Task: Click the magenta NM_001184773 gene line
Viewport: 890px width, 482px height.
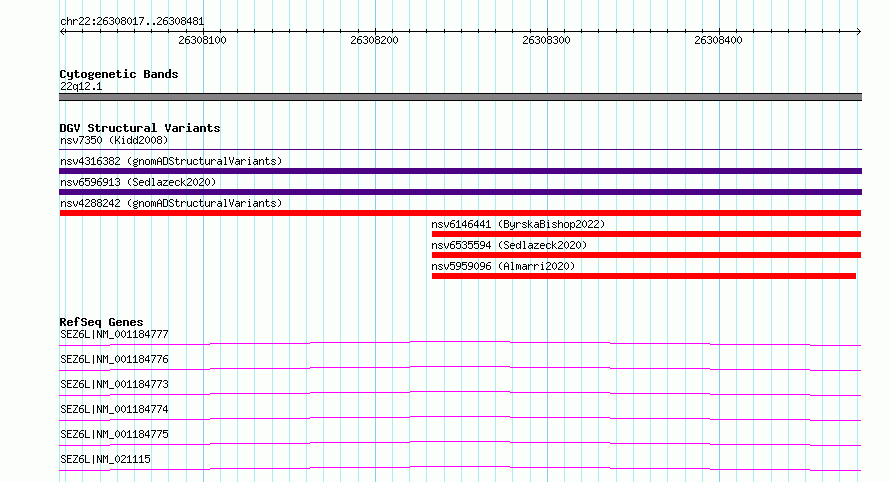Action: click(x=460, y=393)
